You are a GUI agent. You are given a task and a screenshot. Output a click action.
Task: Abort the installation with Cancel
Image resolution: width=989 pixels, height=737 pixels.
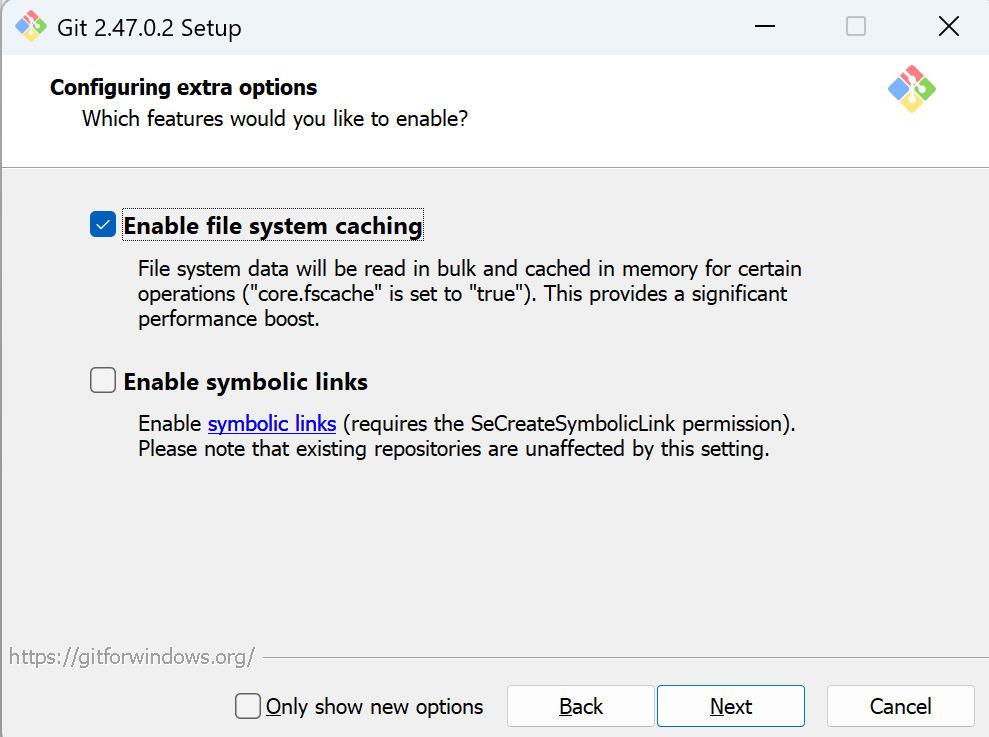pos(900,706)
